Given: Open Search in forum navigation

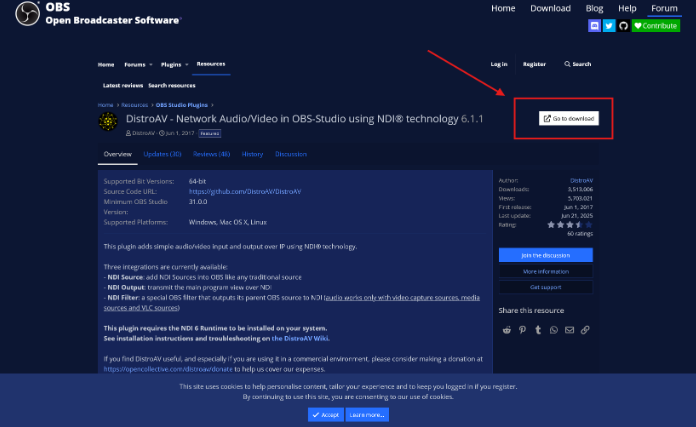Looking at the screenshot, I should (x=577, y=64).
